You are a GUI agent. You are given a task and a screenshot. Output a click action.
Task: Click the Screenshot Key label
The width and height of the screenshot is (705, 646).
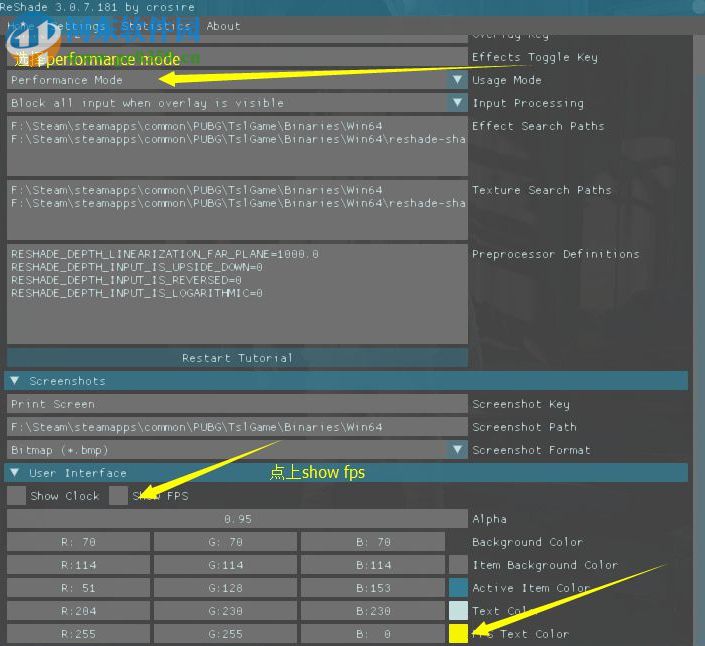[x=521, y=404]
